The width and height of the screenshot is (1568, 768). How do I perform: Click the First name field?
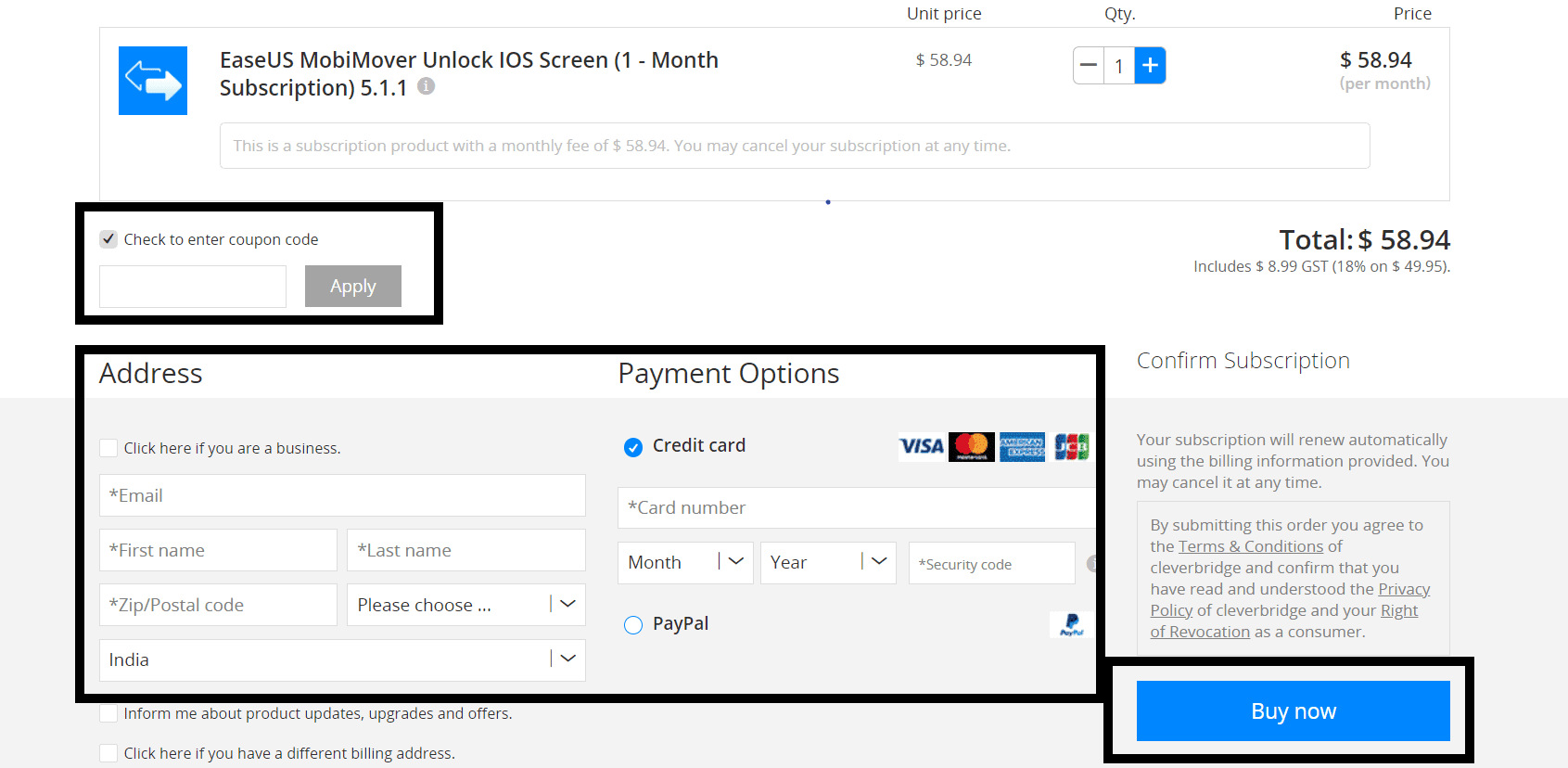[x=218, y=550]
